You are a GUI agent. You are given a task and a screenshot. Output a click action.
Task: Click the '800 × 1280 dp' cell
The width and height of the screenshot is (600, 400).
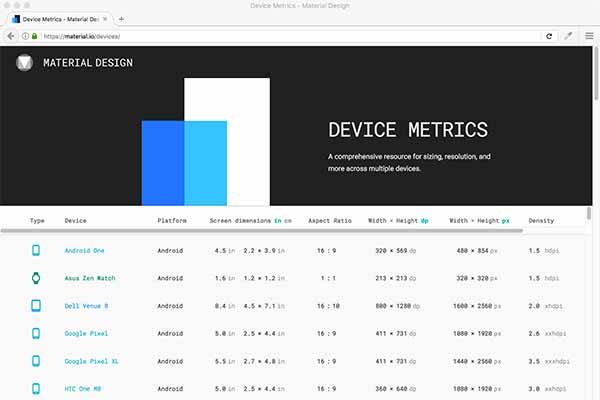pyautogui.click(x=398, y=306)
